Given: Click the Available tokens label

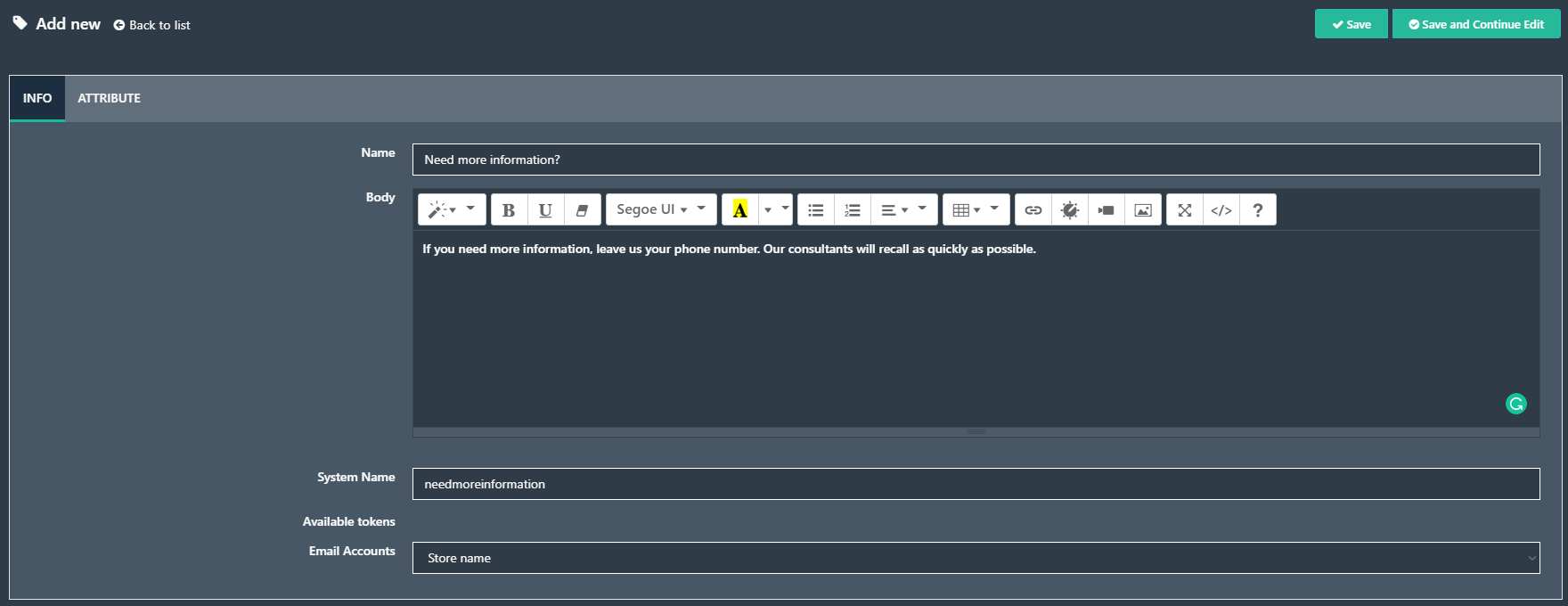Looking at the screenshot, I should point(348,521).
